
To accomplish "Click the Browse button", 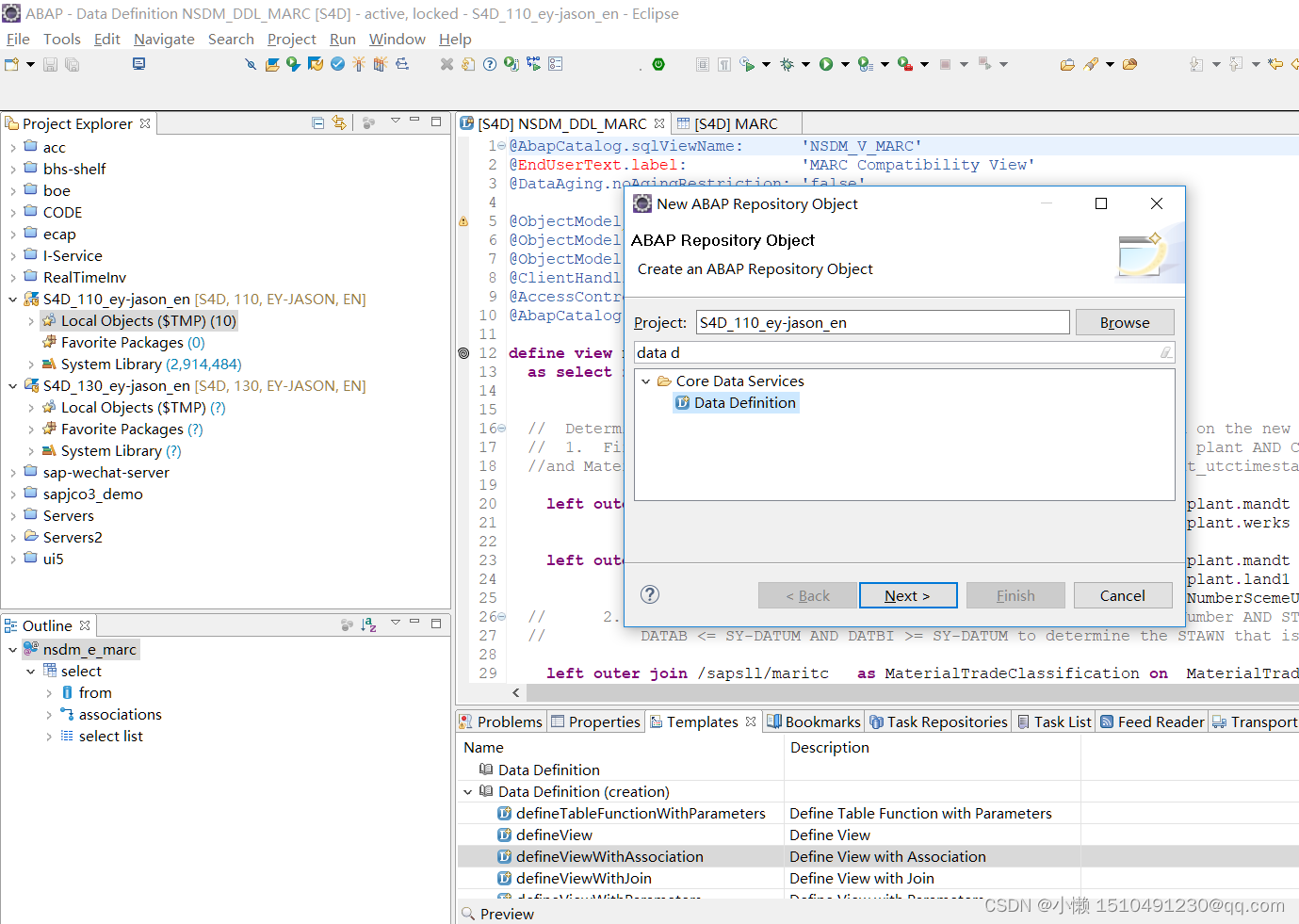I will click(1125, 322).
